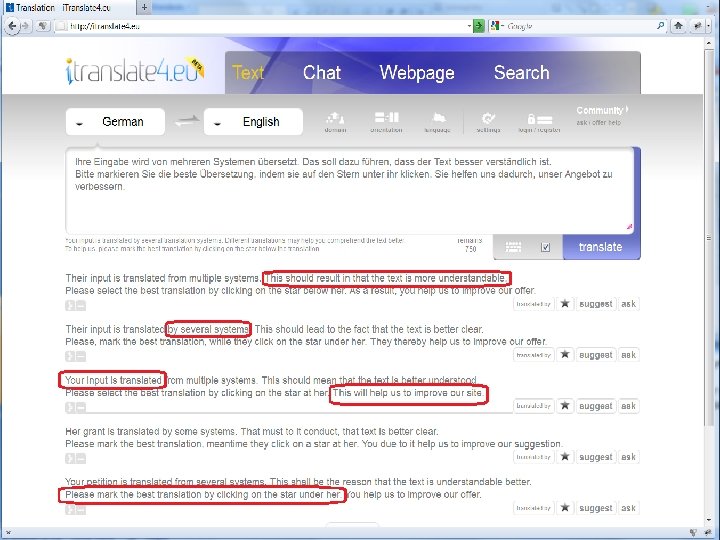Select the 'Translation iTranslate4.eu' browser tab

[x=69, y=7]
